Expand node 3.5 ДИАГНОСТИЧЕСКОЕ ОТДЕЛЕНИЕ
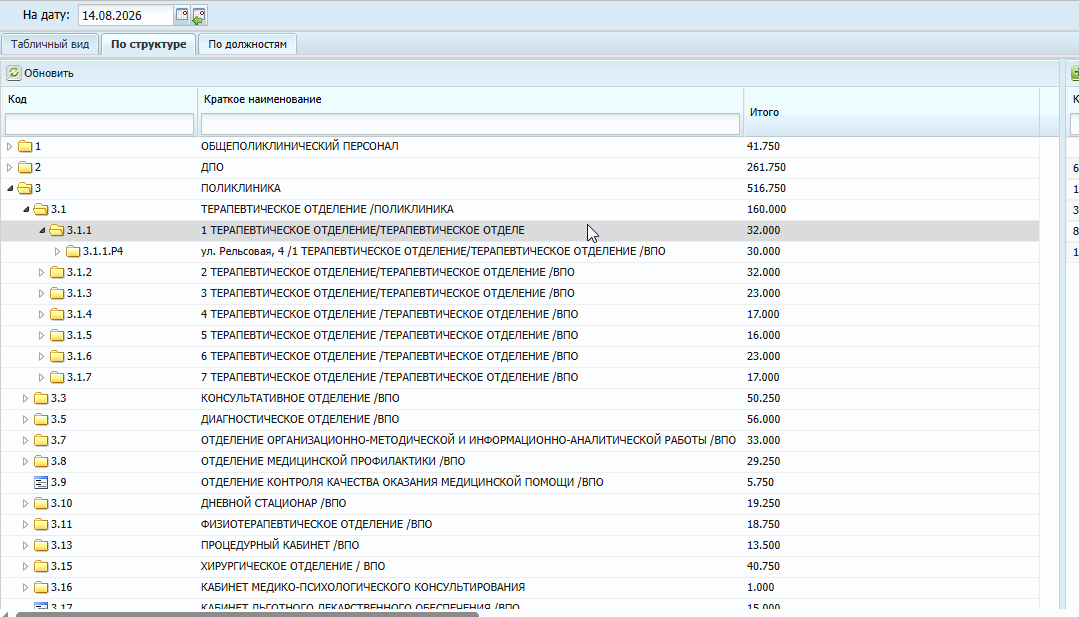This screenshot has width=1079, height=617. [x=25, y=419]
